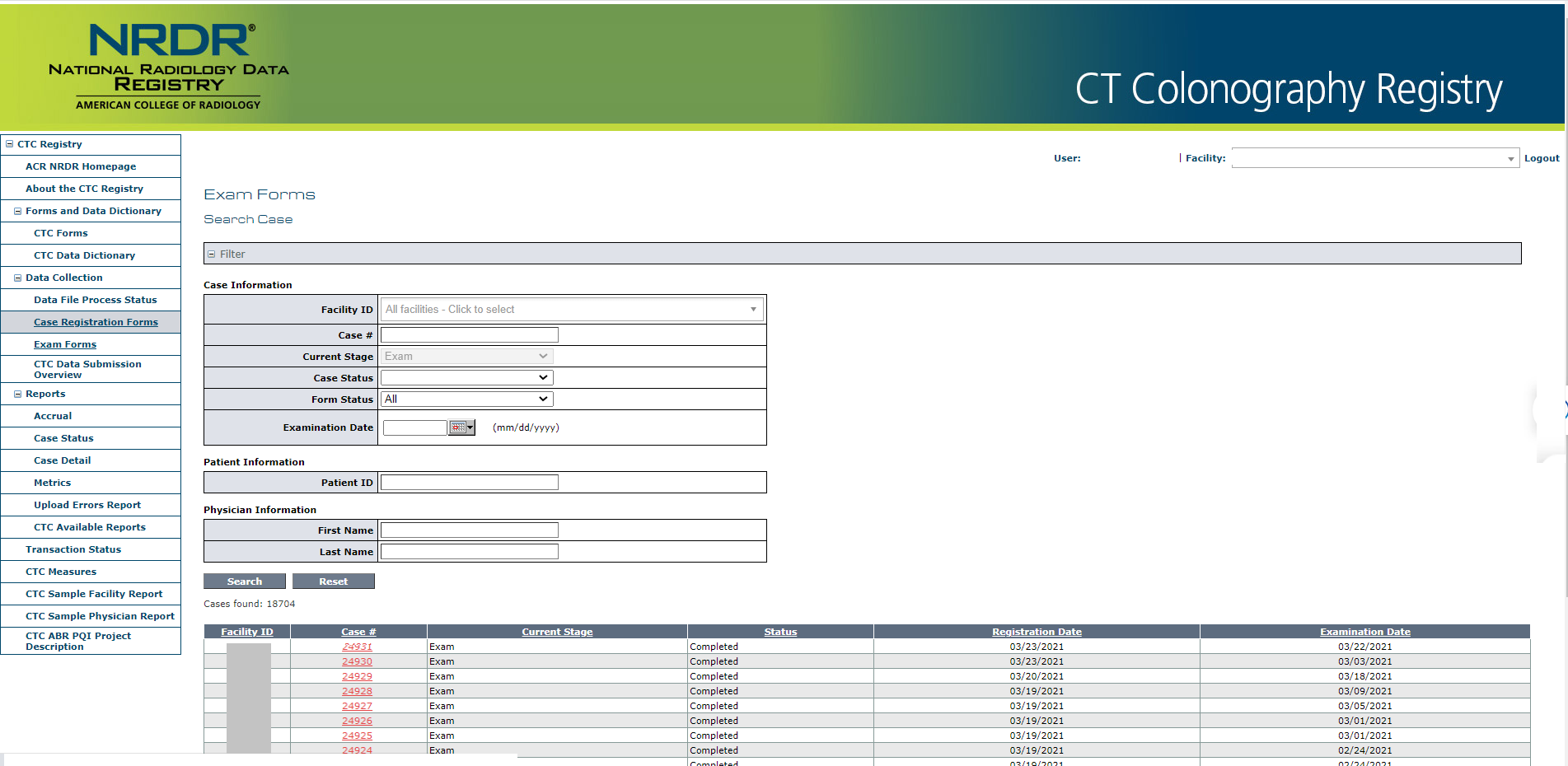The width and height of the screenshot is (1568, 766).
Task: Click the Search button
Action: [245, 582]
